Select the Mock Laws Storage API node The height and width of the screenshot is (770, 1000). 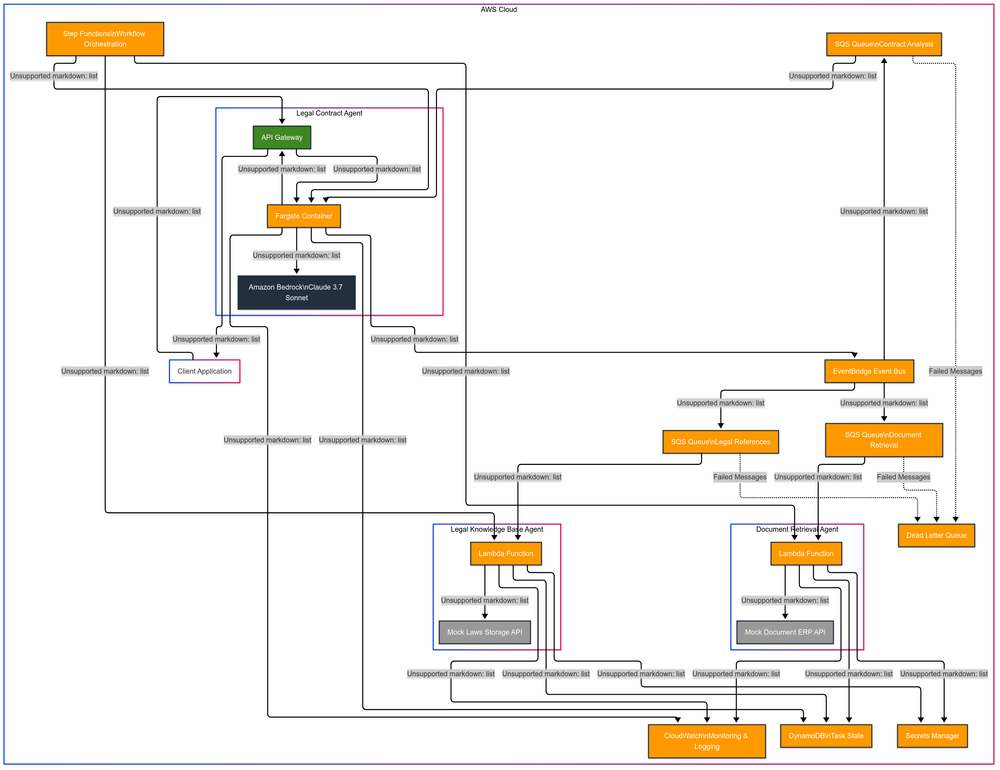point(484,631)
